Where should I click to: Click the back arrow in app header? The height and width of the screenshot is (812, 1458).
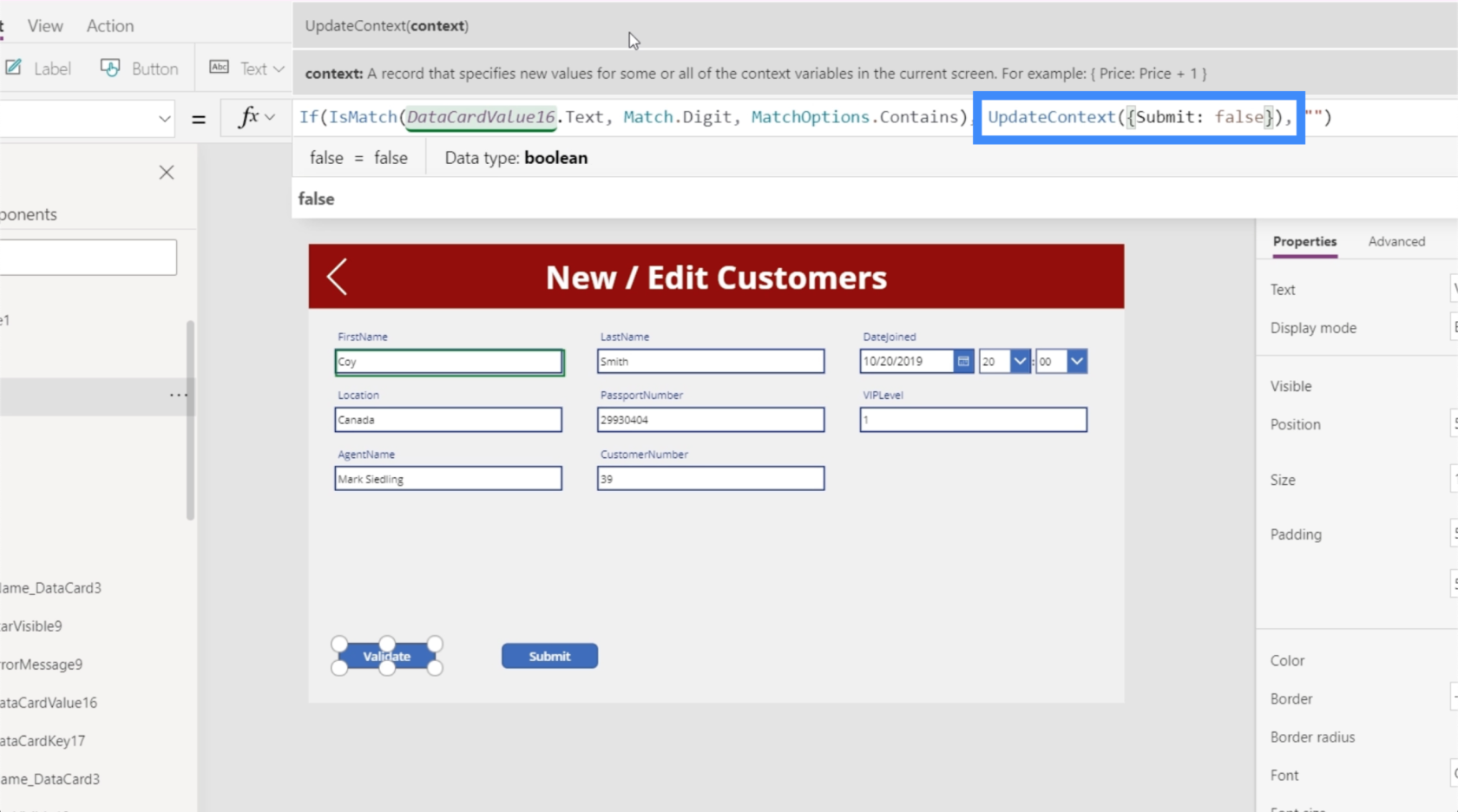[x=337, y=277]
